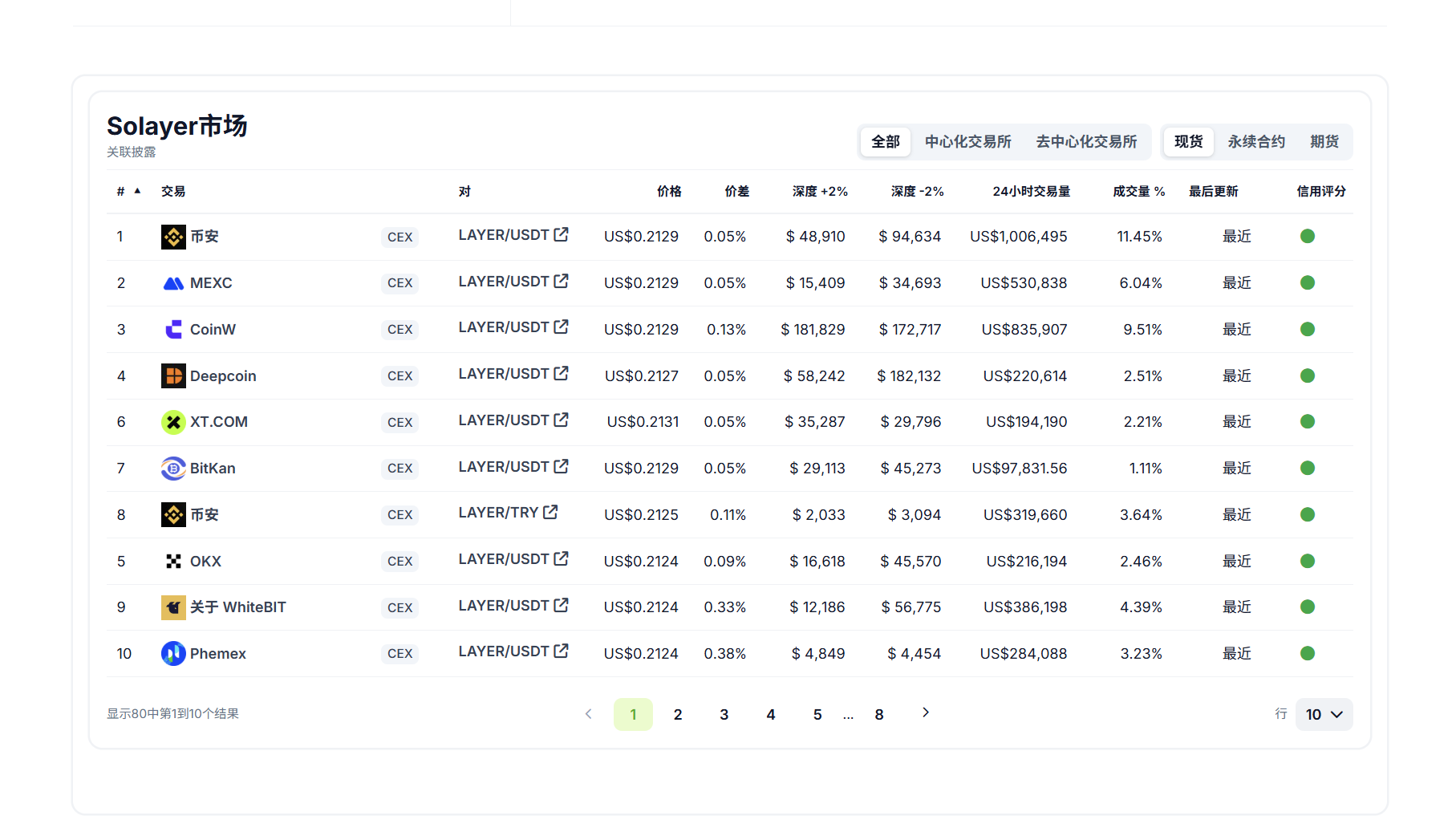Click the green trust score dot for OKX
The height and width of the screenshot is (832, 1456).
coord(1308,562)
